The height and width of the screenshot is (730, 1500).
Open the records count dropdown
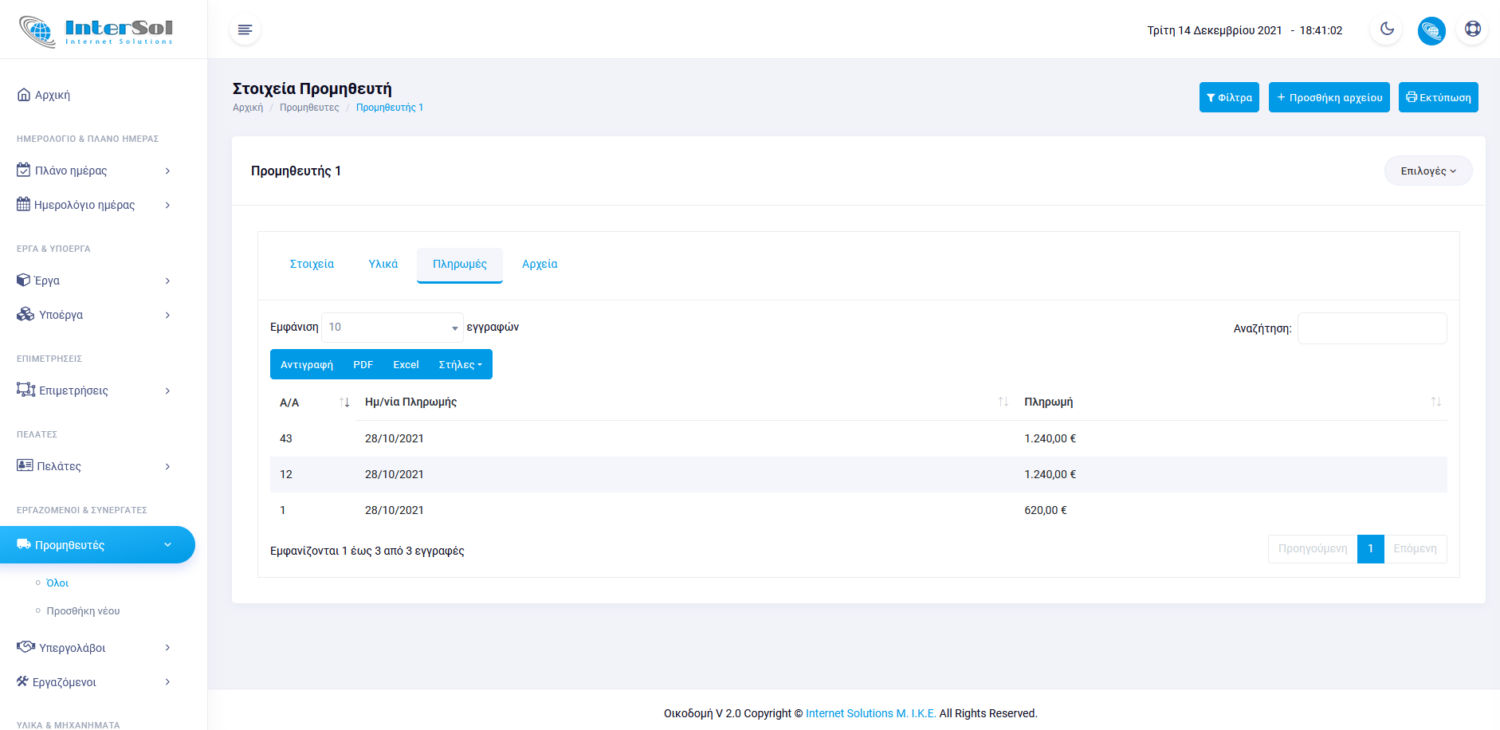(392, 328)
